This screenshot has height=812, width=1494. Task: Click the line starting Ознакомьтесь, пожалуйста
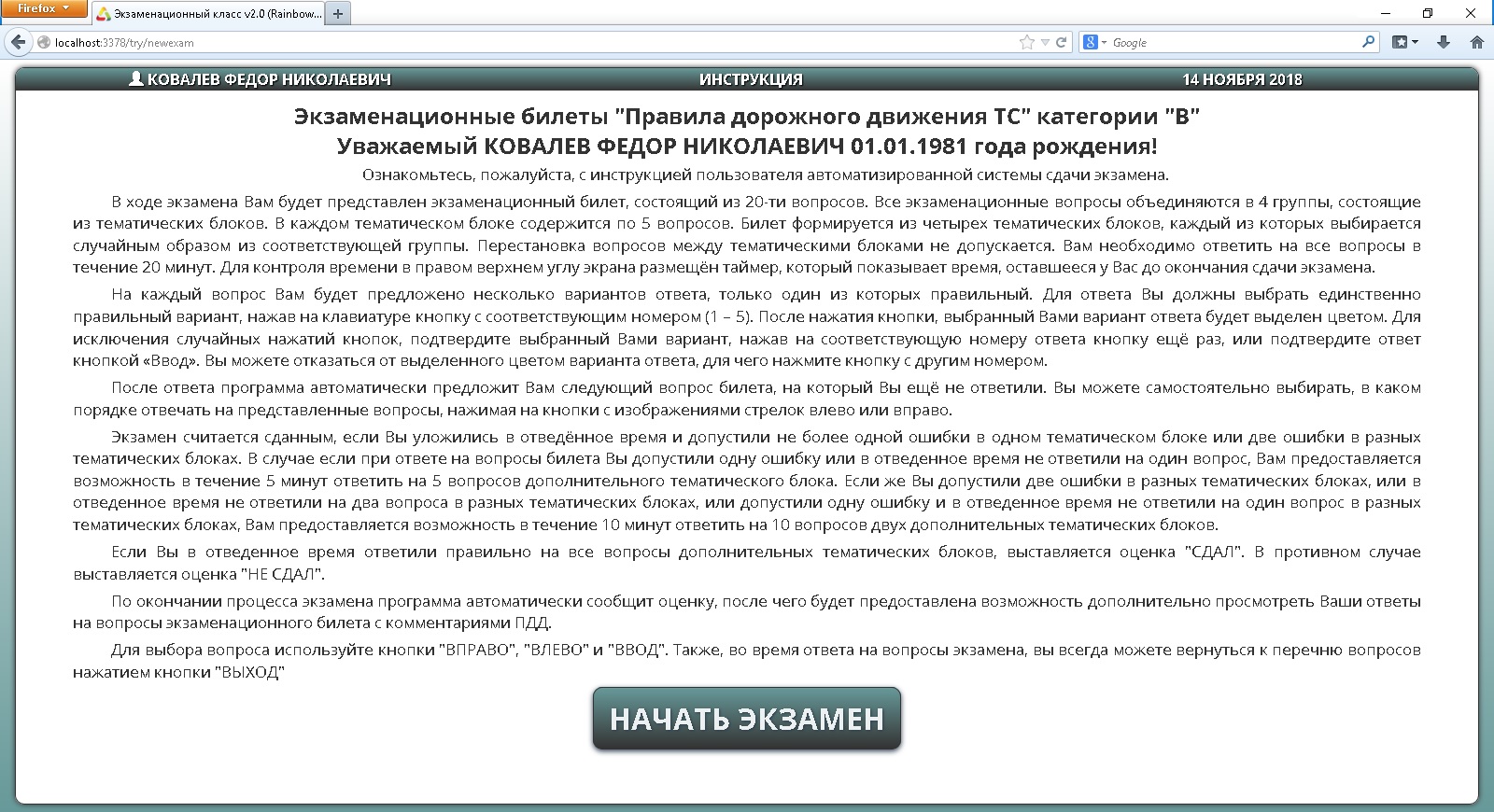coord(765,175)
